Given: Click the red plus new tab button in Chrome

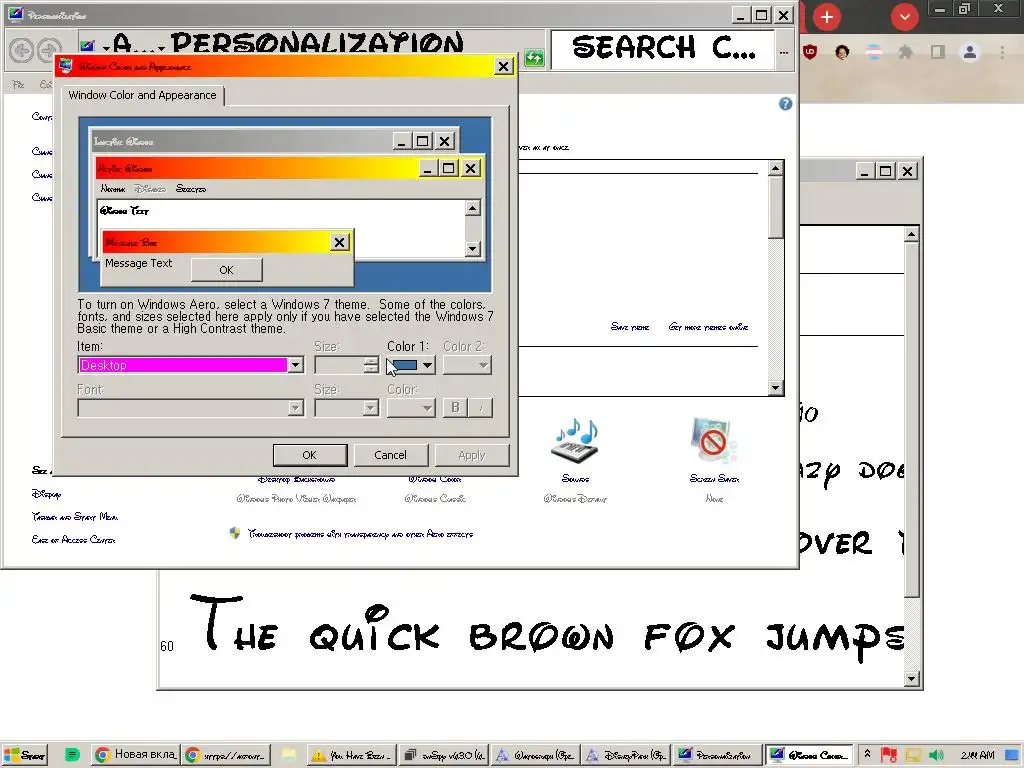Looking at the screenshot, I should tap(827, 17).
